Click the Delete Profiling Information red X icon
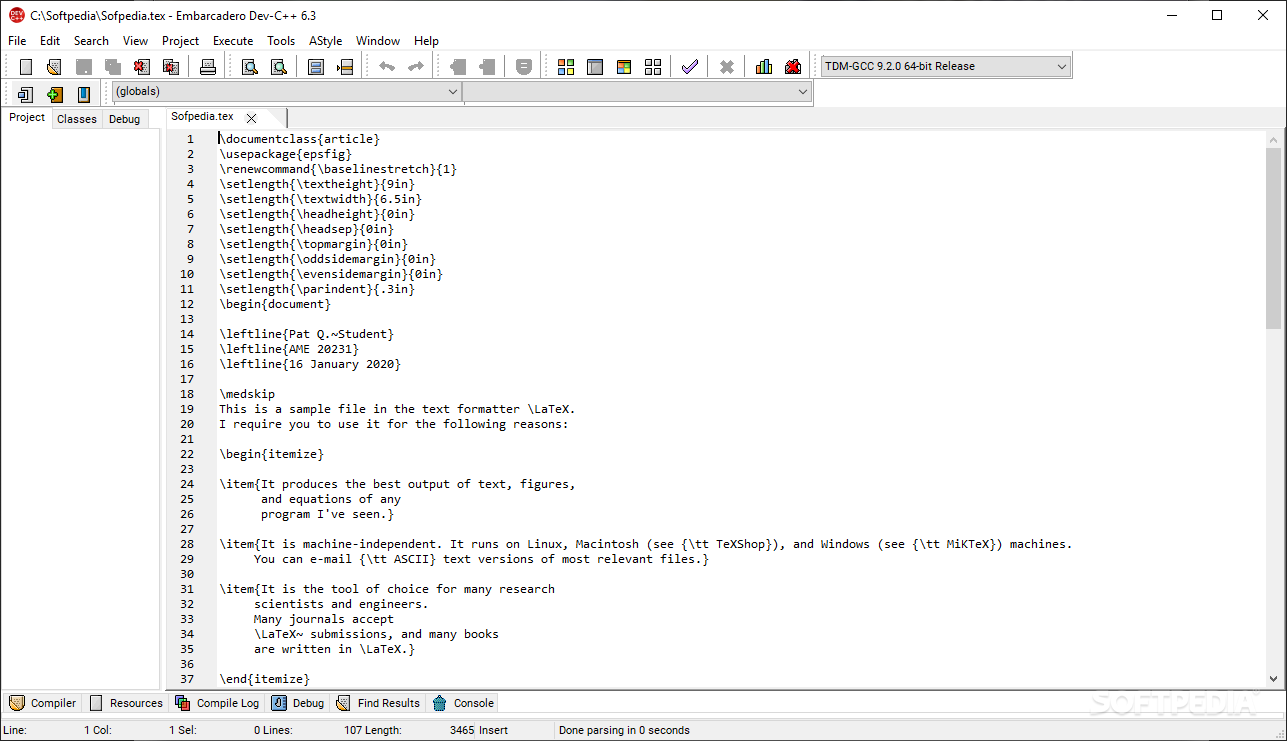Screen dimensions: 1287x741 (793, 67)
